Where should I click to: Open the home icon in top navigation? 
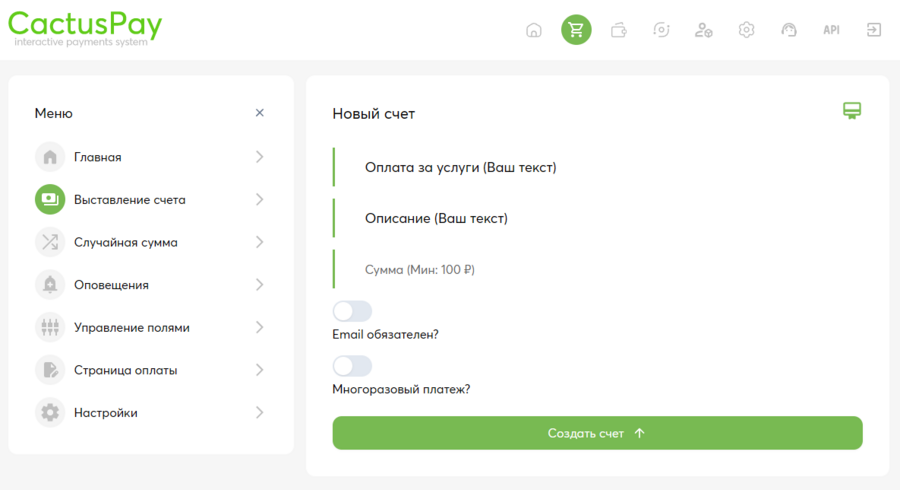click(534, 30)
